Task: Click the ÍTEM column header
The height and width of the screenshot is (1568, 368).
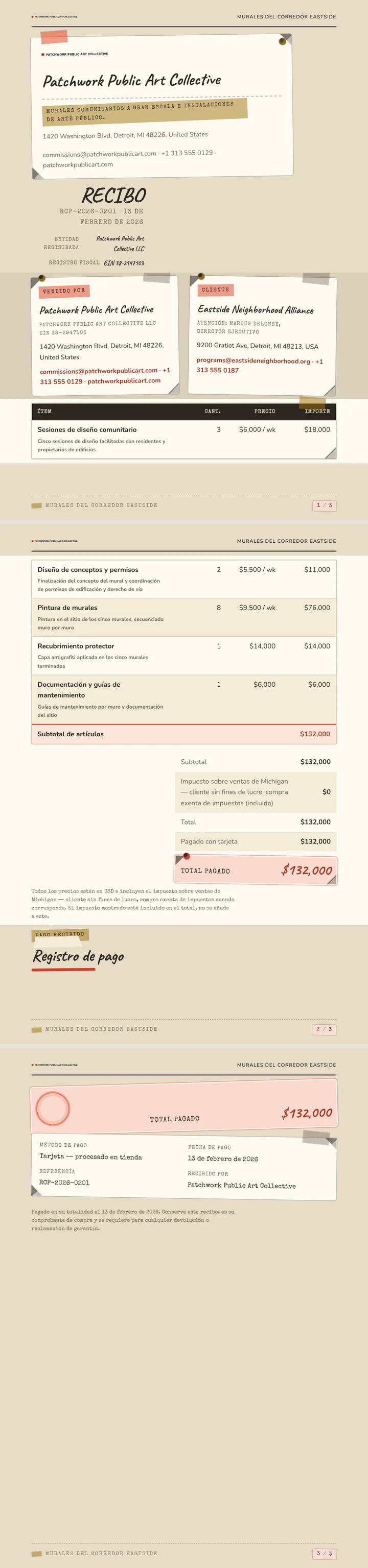Action: pyautogui.click(x=44, y=412)
